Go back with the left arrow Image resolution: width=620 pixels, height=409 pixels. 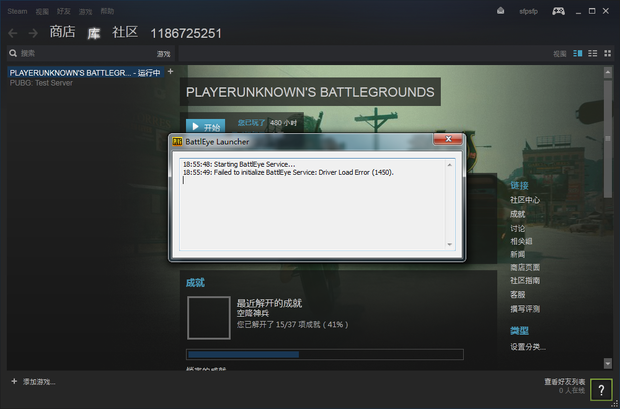tap(13, 33)
